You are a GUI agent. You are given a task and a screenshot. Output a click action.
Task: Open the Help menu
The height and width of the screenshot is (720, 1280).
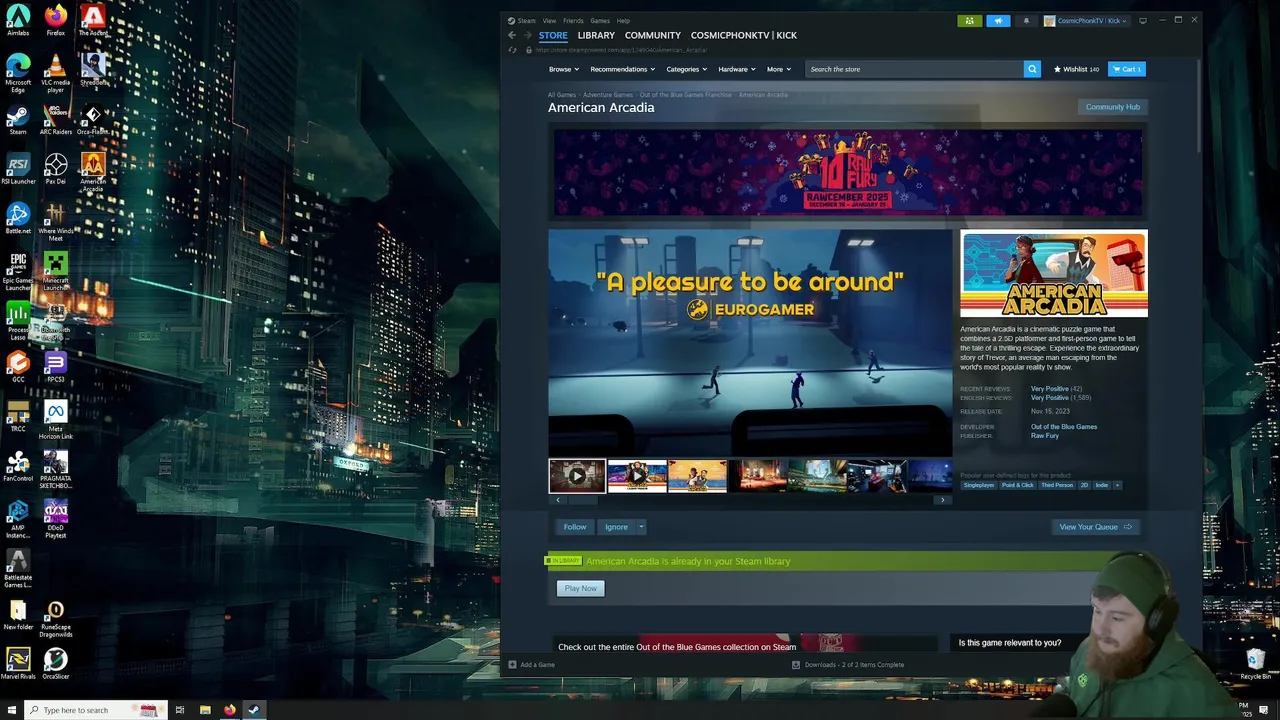623,20
